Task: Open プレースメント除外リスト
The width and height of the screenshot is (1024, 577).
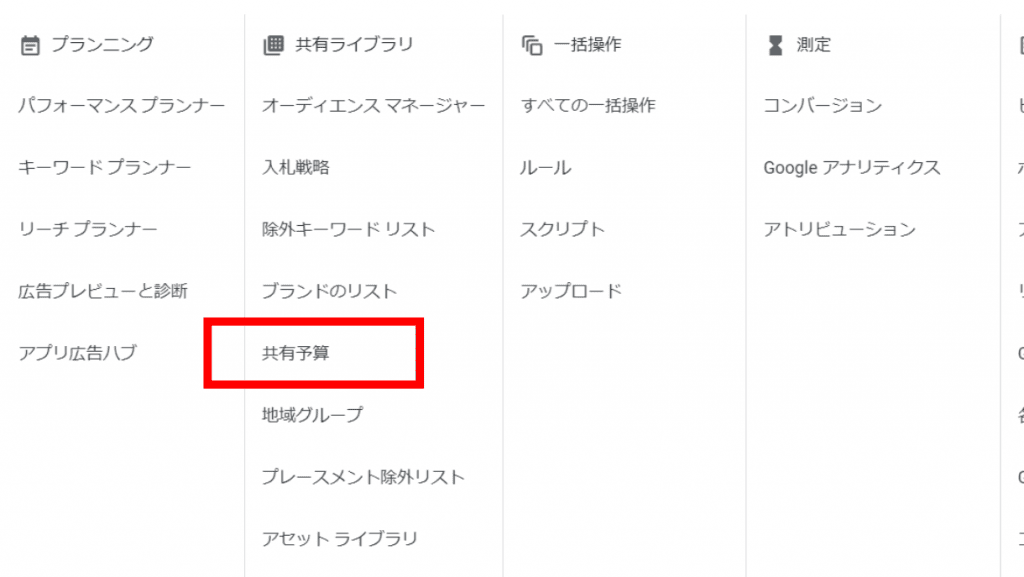Action: 363,476
